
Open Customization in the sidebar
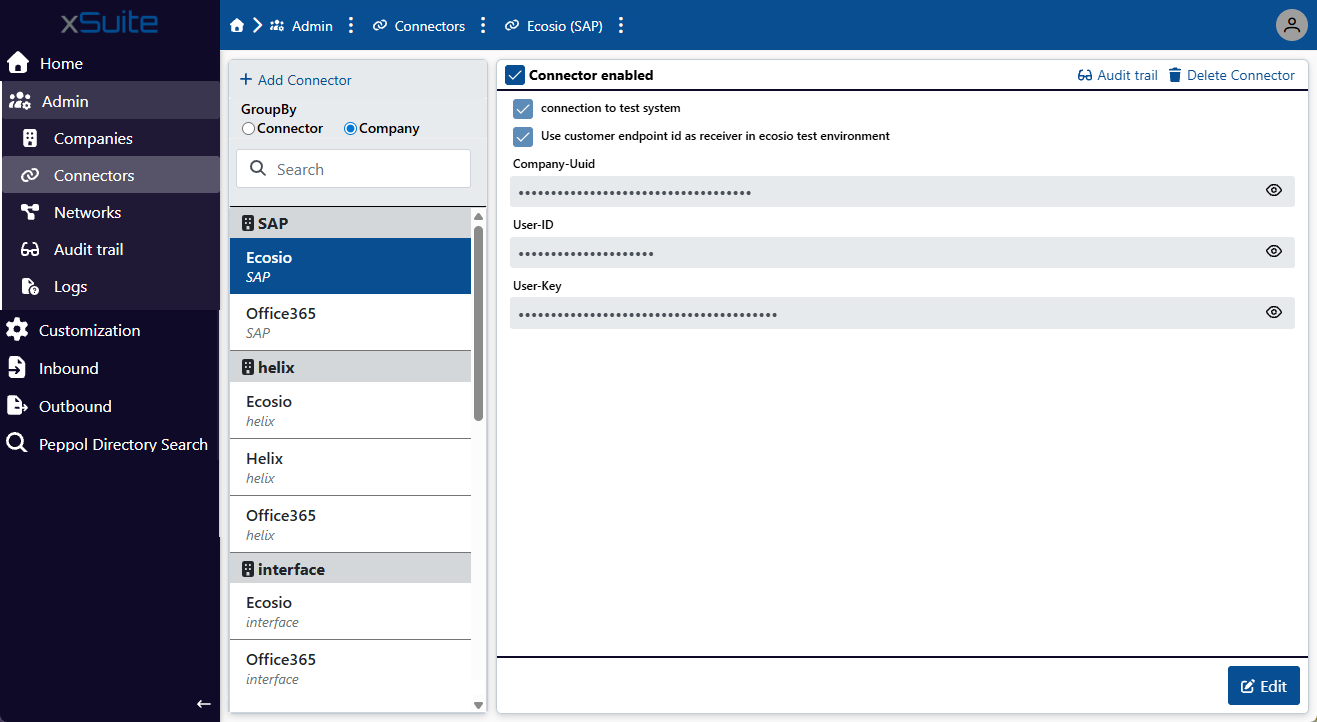[89, 331]
